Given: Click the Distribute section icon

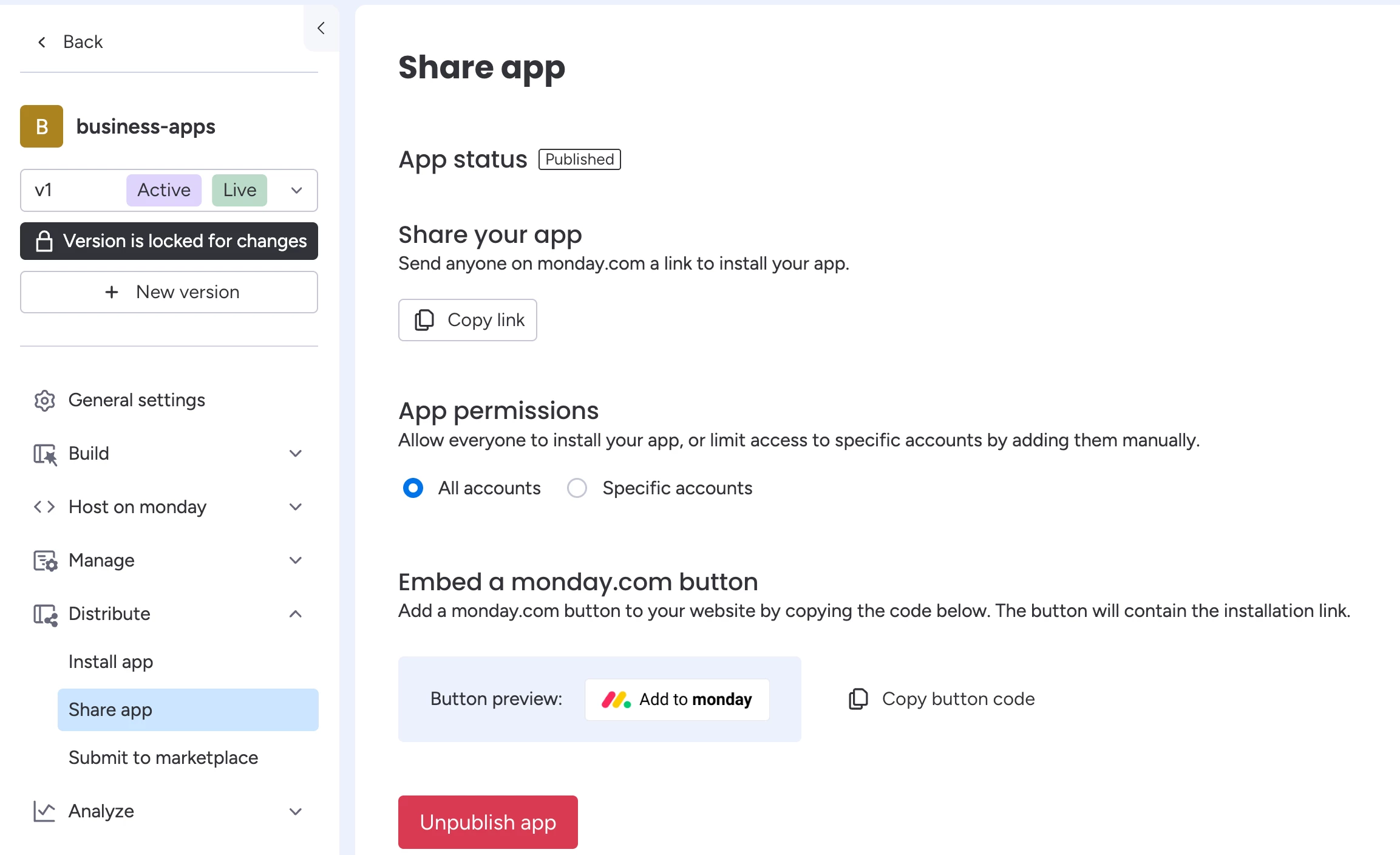Looking at the screenshot, I should point(44,614).
